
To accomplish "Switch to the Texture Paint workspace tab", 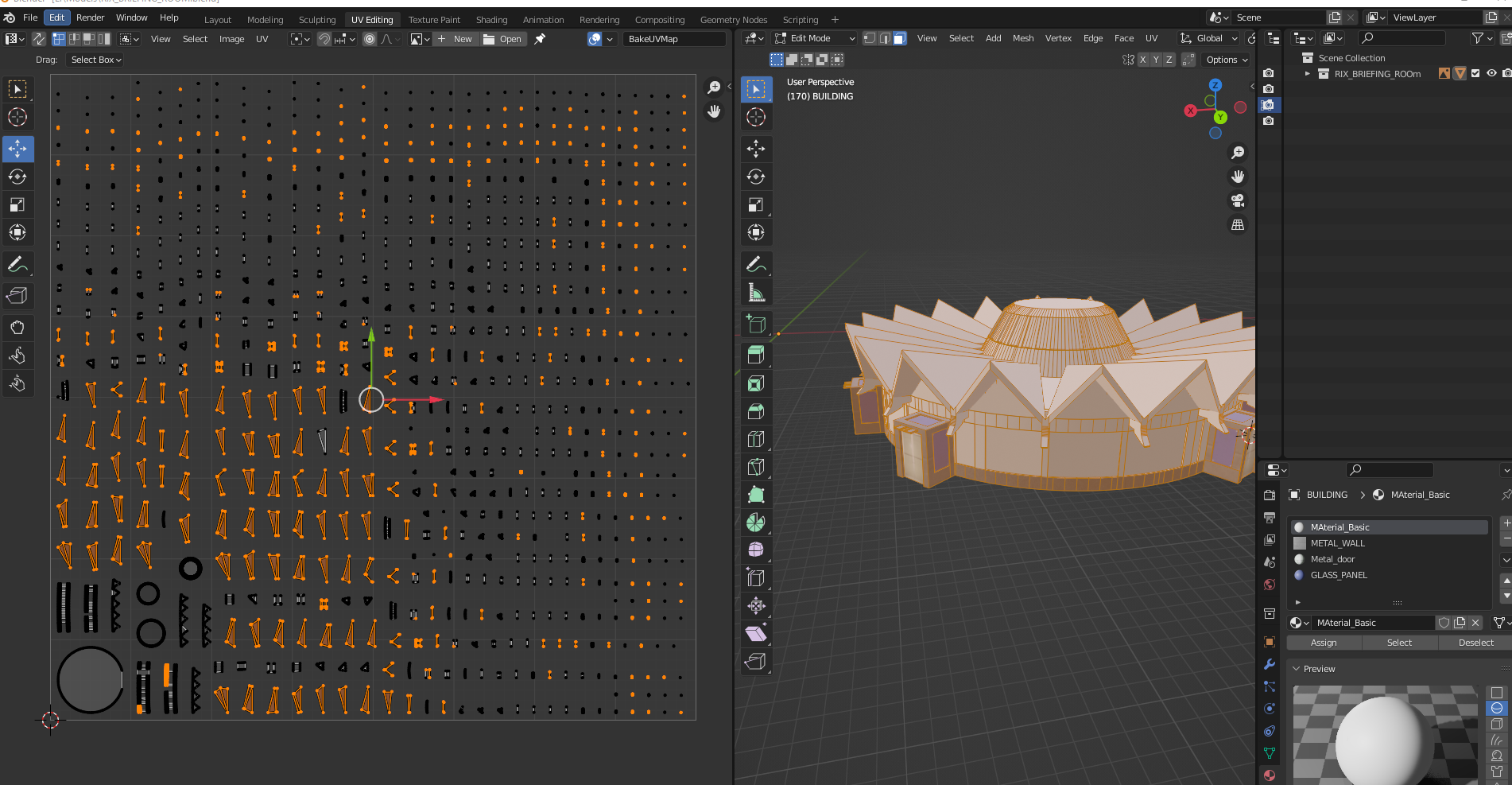I will tap(434, 20).
